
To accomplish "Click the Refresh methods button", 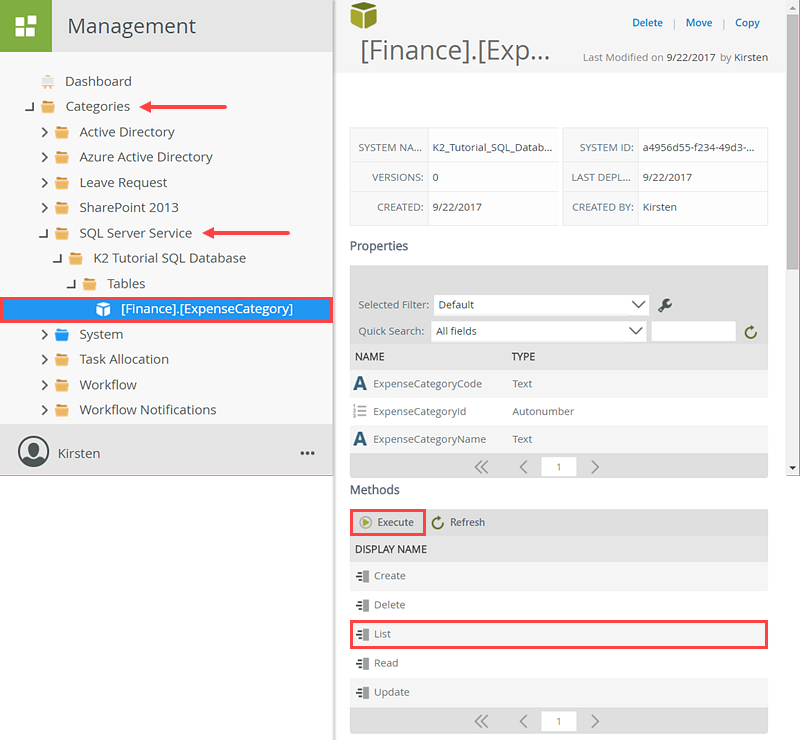I will coord(459,522).
